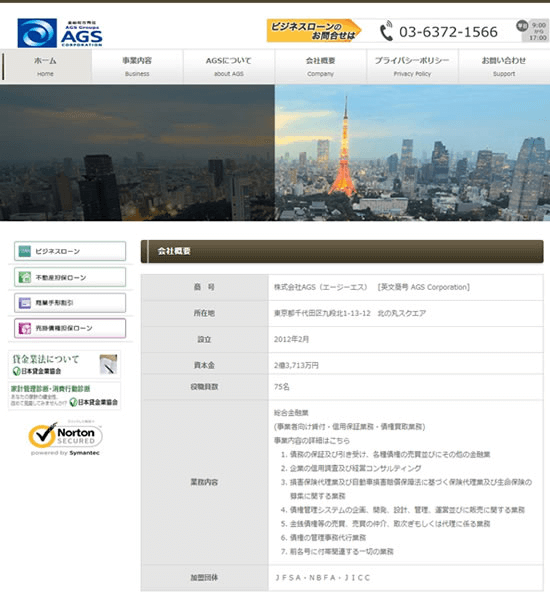Click the 設立 row label
The width and height of the screenshot is (550, 610).
(x=204, y=339)
